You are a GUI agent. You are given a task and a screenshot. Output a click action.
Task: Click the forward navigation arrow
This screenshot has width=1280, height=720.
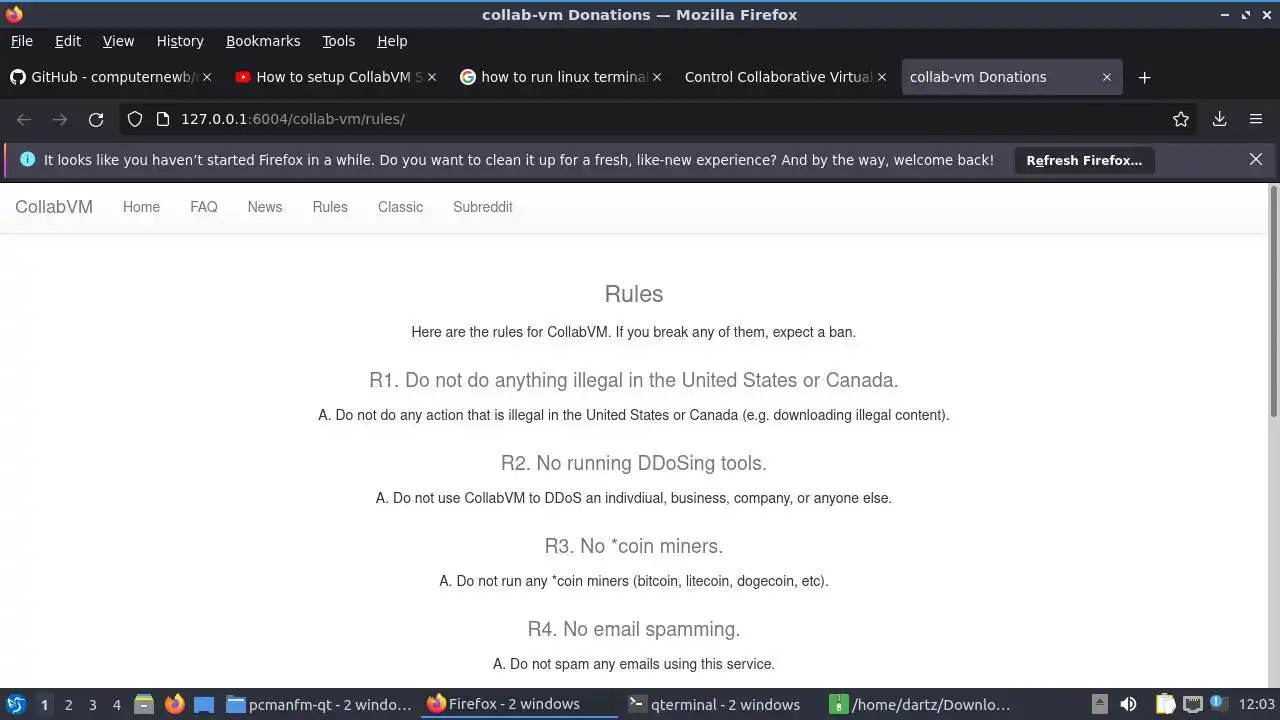60,119
